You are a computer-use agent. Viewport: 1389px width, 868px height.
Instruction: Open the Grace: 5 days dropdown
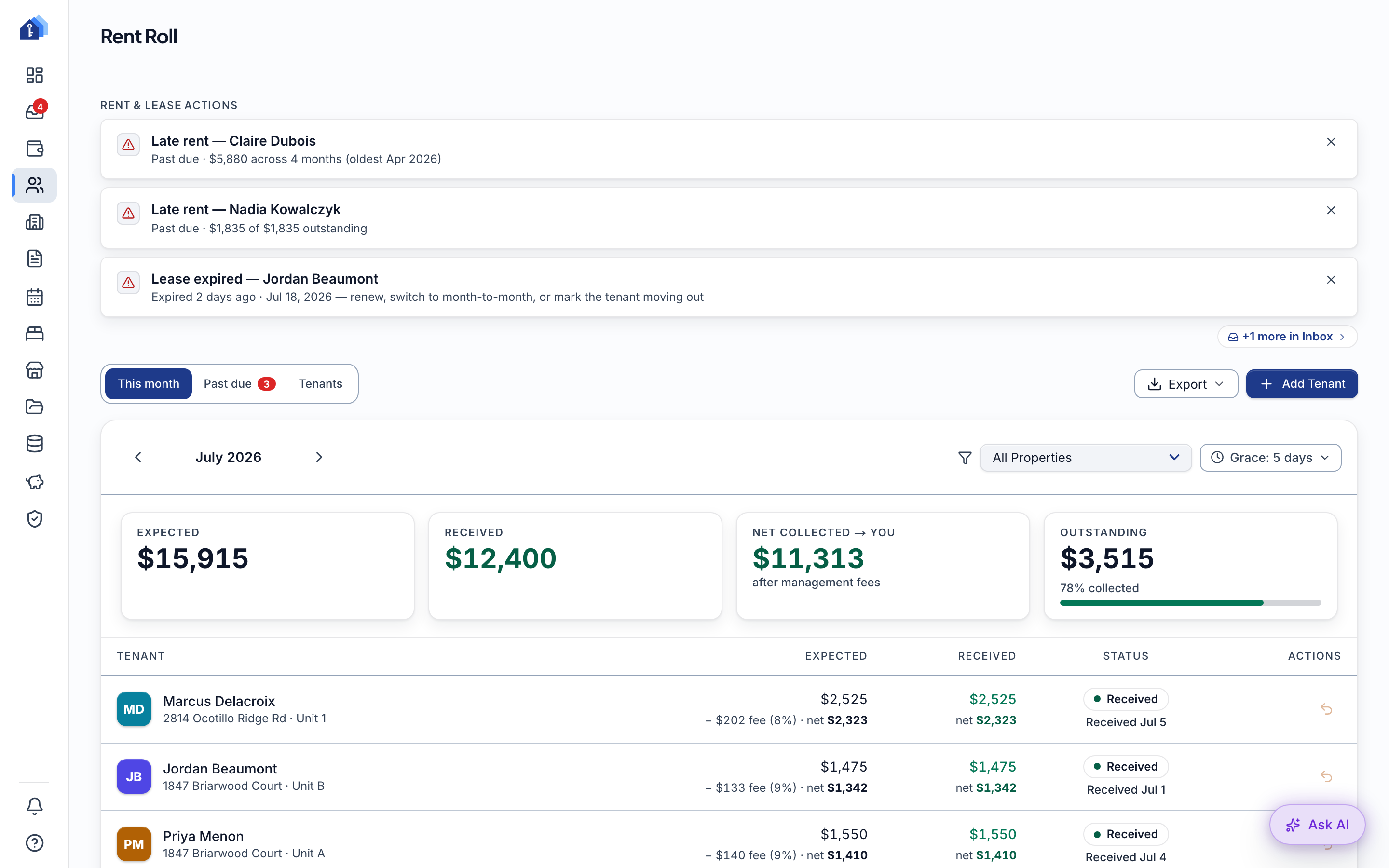coord(1270,458)
